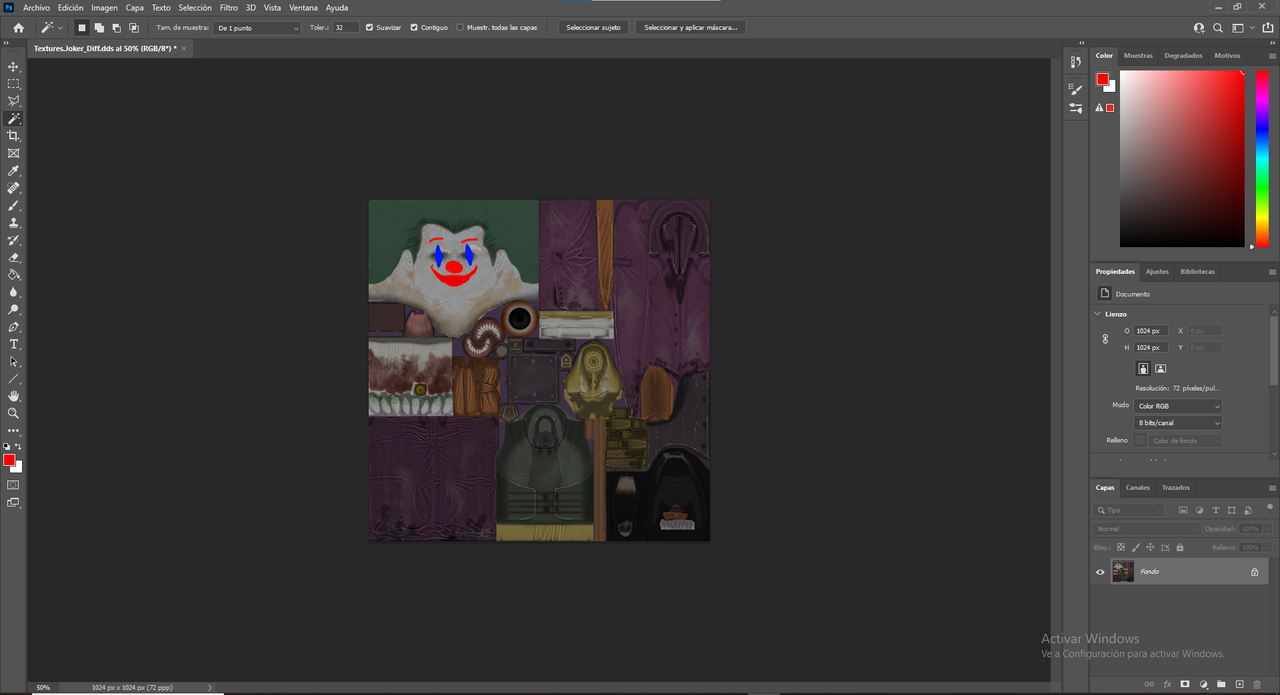
Task: Select the Frame tool
Action: click(x=13, y=153)
